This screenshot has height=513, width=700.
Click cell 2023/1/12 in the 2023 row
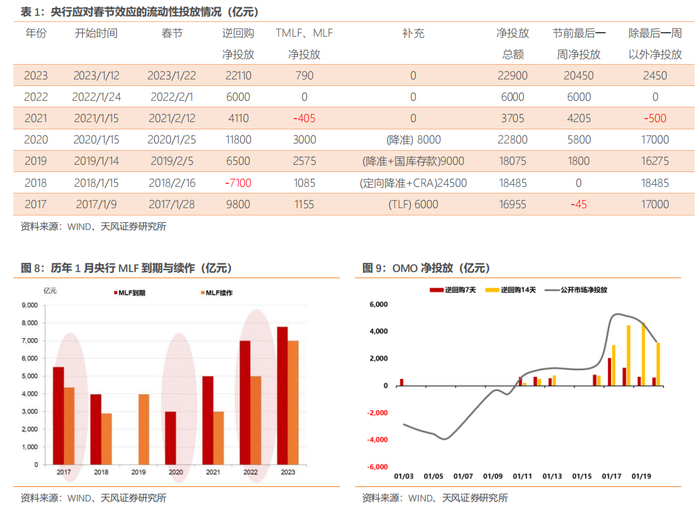96,75
